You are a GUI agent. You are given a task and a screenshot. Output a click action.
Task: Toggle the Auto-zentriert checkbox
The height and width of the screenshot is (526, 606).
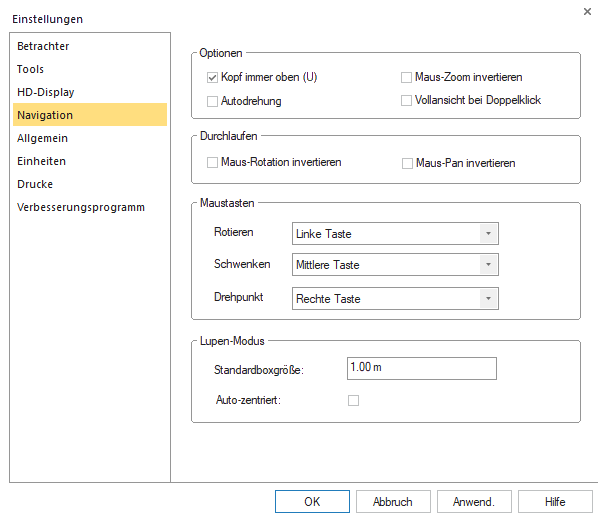tap(353, 401)
